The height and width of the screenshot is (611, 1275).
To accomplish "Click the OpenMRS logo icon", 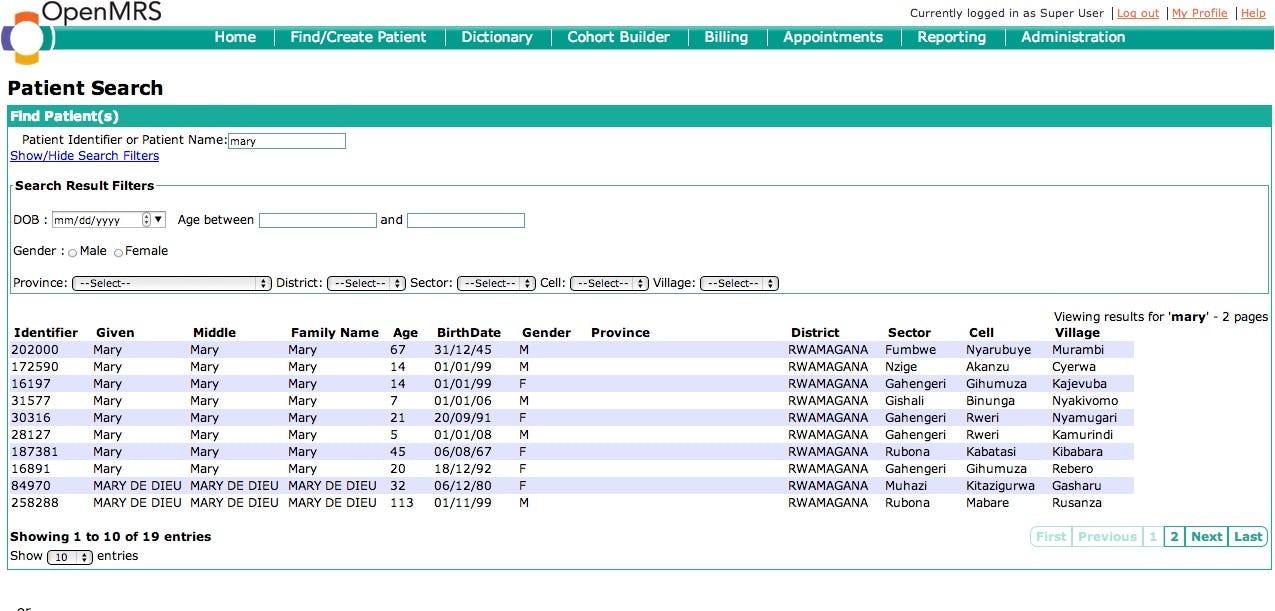I will pyautogui.click(x=26, y=31).
